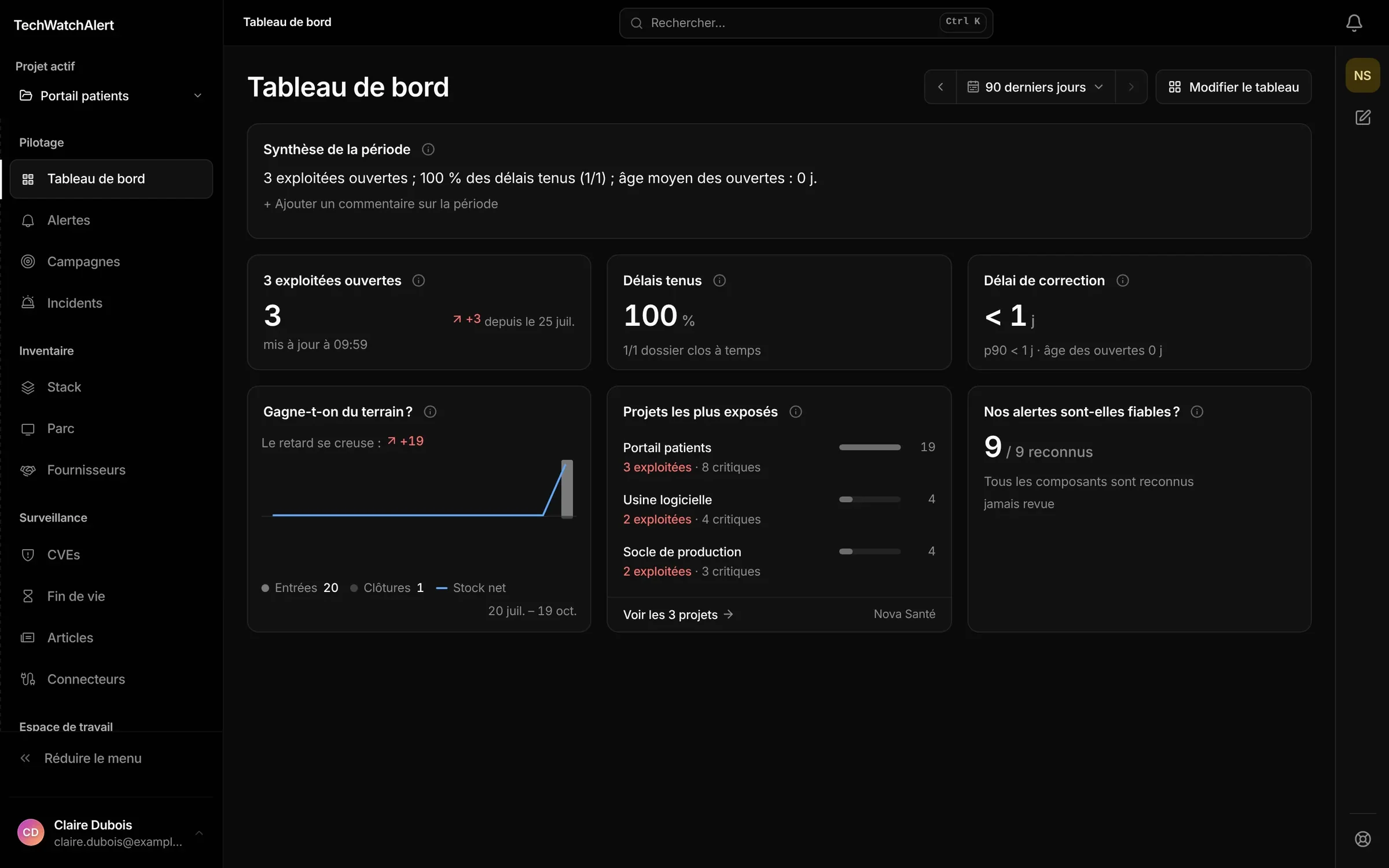
Task: Follow Voir les 3 projets link
Action: click(x=678, y=615)
